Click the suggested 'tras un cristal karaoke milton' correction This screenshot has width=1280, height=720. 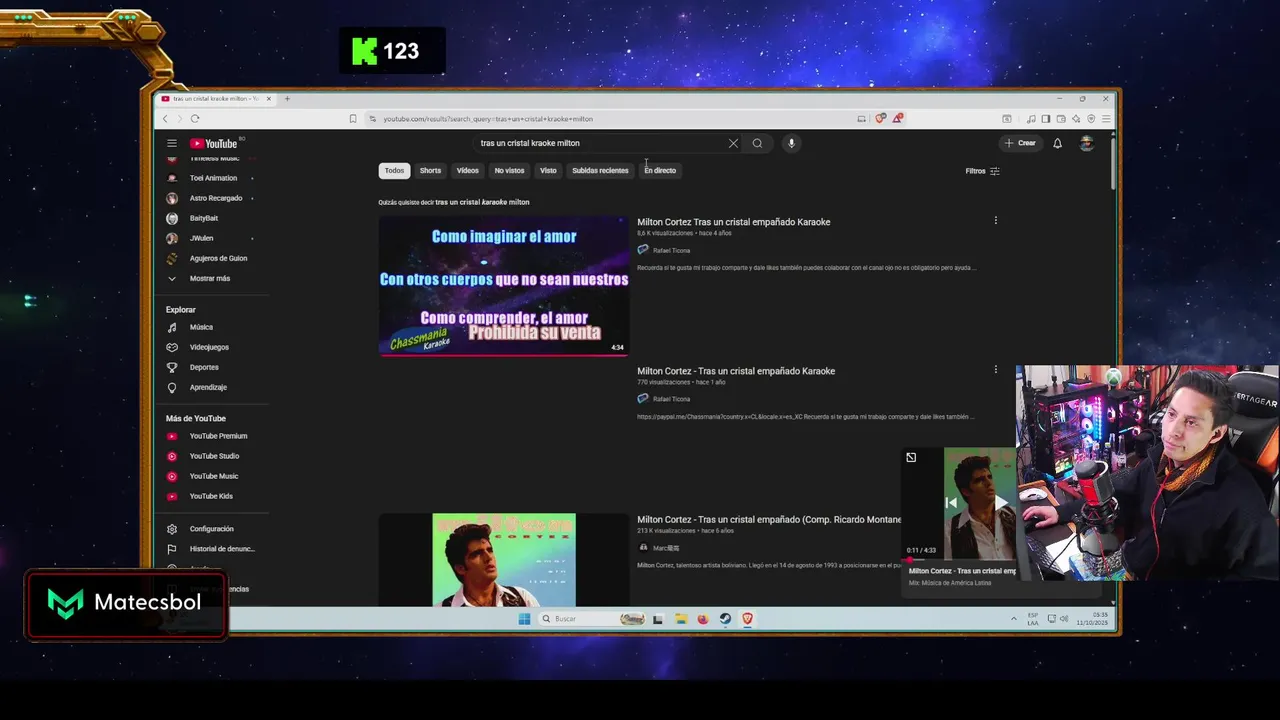point(482,202)
